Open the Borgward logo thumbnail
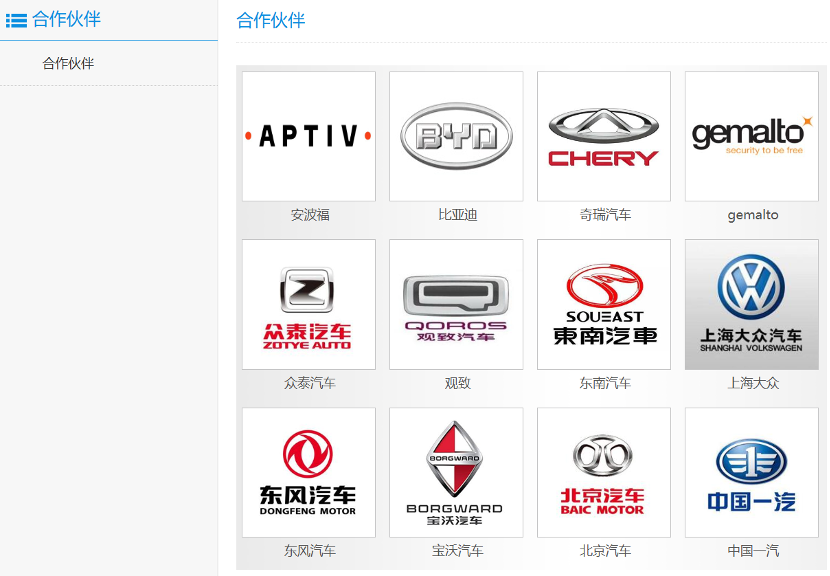The width and height of the screenshot is (830, 576). coord(456,472)
